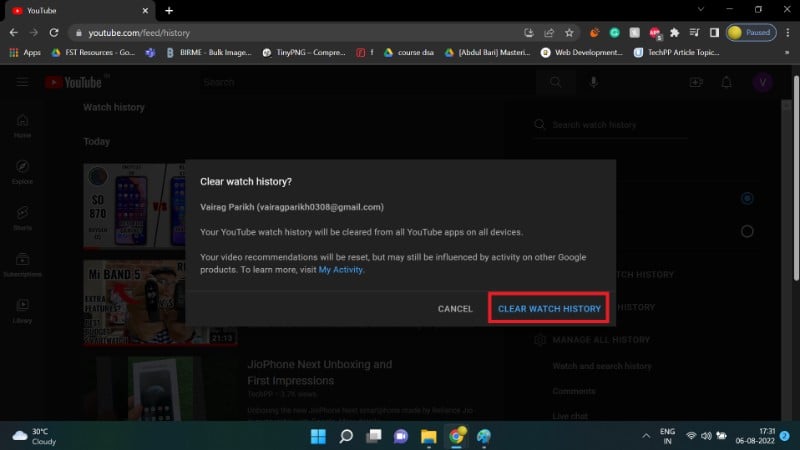Image resolution: width=800 pixels, height=450 pixels.
Task: Open the red ABP extension icon
Action: [655, 33]
